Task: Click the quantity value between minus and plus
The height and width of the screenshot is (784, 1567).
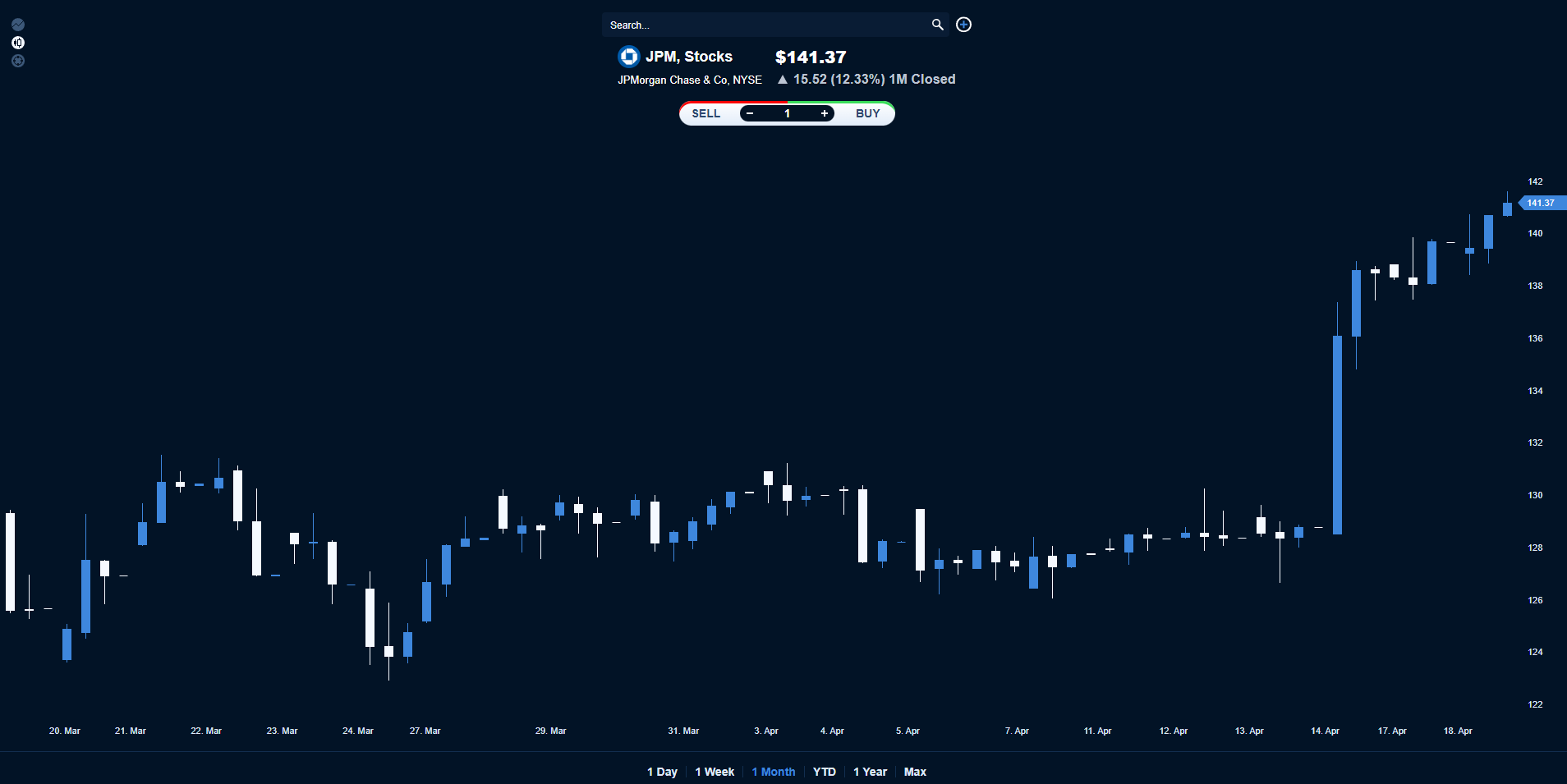Action: [787, 113]
